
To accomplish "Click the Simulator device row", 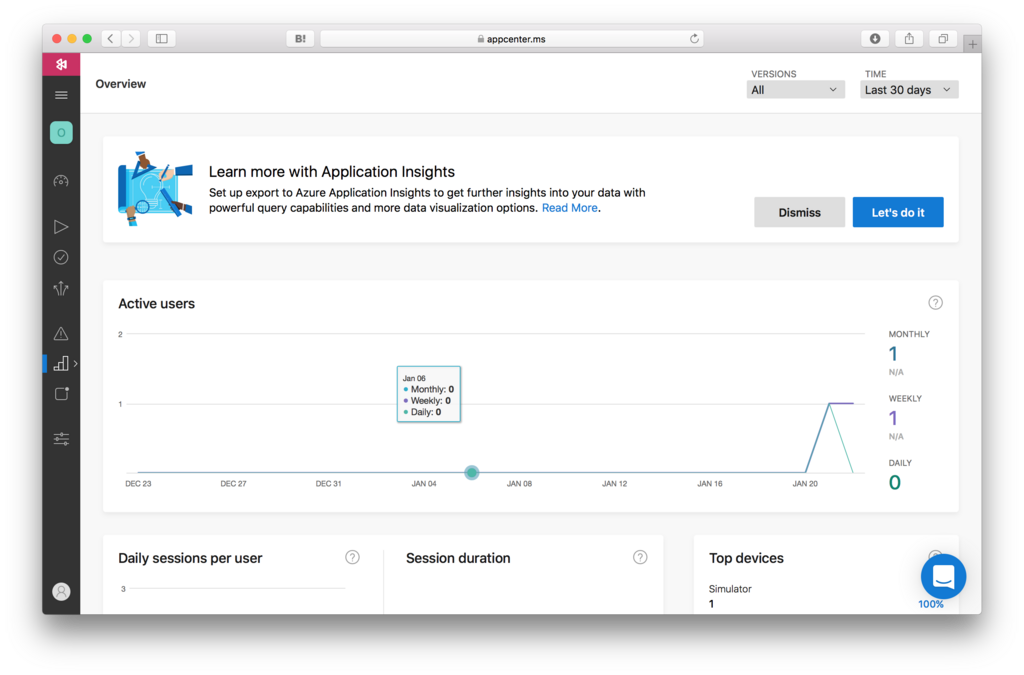I will (x=825, y=596).
